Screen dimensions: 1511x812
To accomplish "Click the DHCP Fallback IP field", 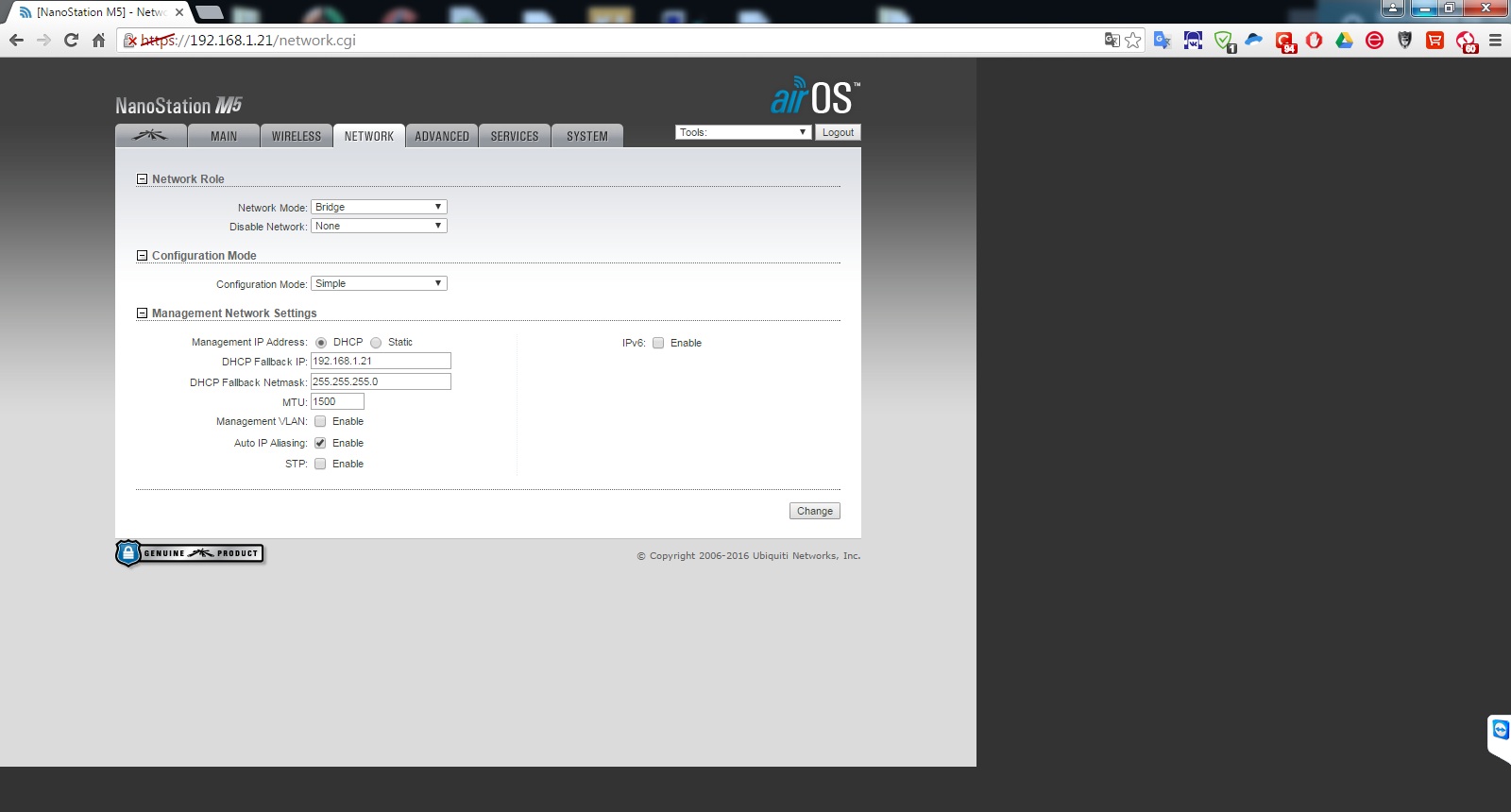I will point(381,361).
